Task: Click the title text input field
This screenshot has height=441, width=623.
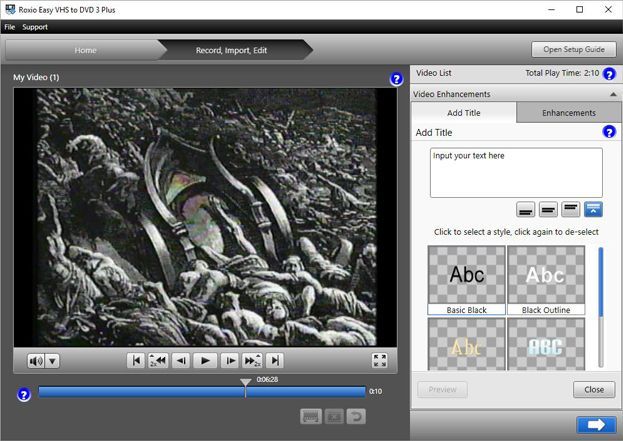Action: tap(516, 173)
